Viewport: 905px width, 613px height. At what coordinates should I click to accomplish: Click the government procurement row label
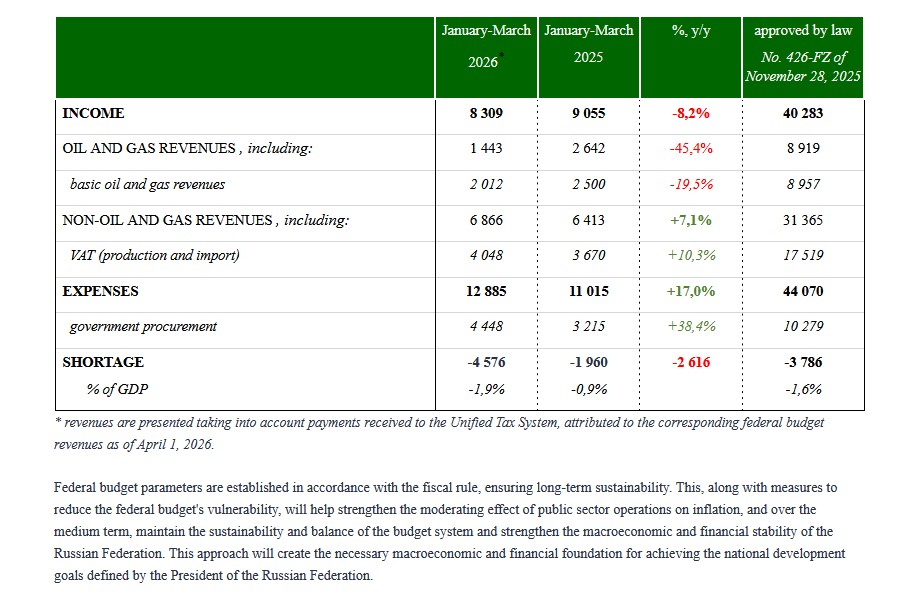point(143,326)
